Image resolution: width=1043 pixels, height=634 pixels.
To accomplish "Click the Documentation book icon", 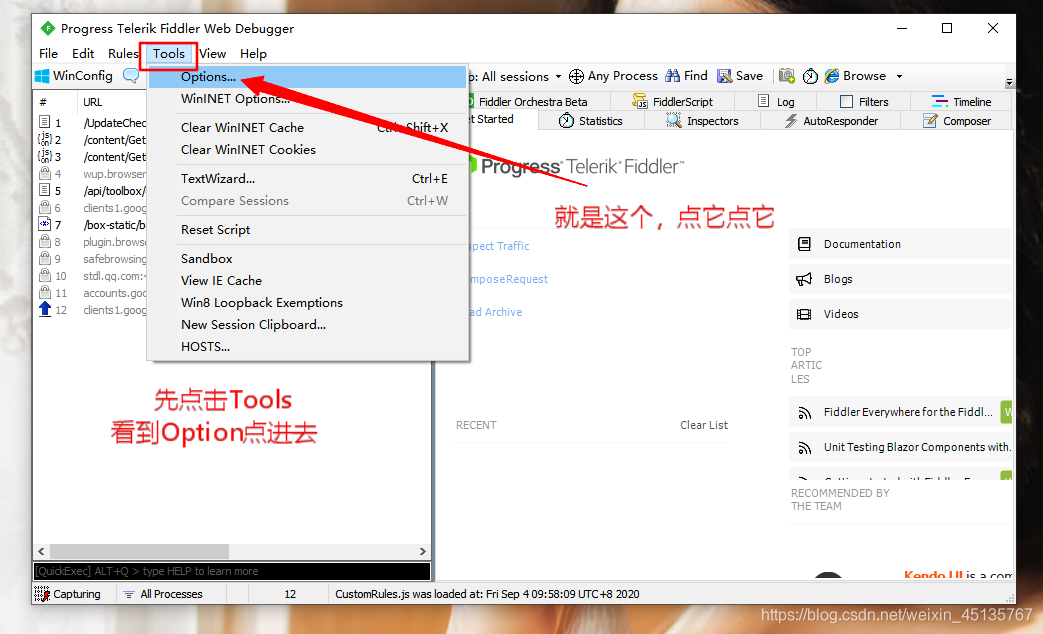I will 804,244.
